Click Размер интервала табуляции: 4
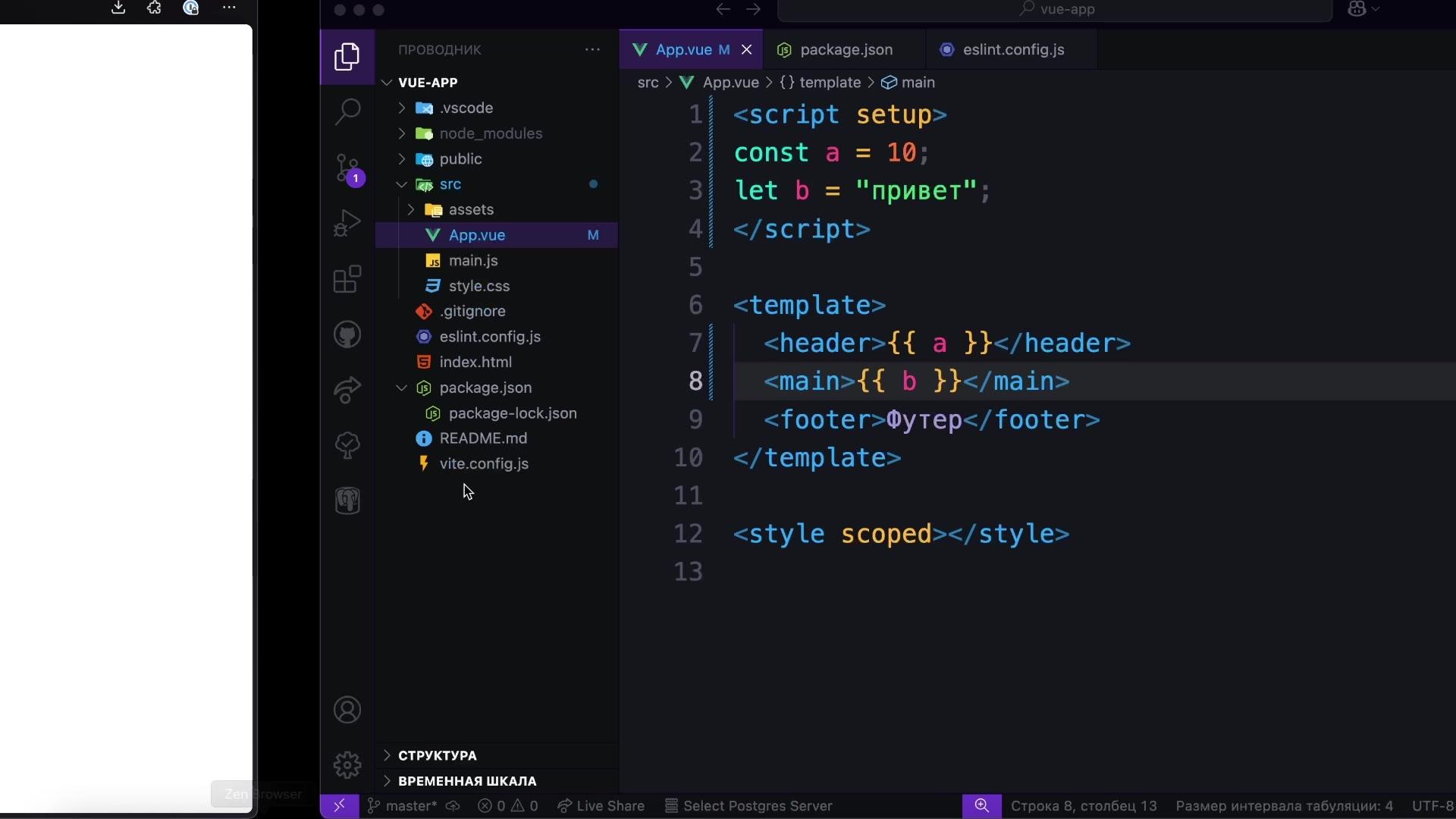The width and height of the screenshot is (1456, 819). [x=1284, y=805]
